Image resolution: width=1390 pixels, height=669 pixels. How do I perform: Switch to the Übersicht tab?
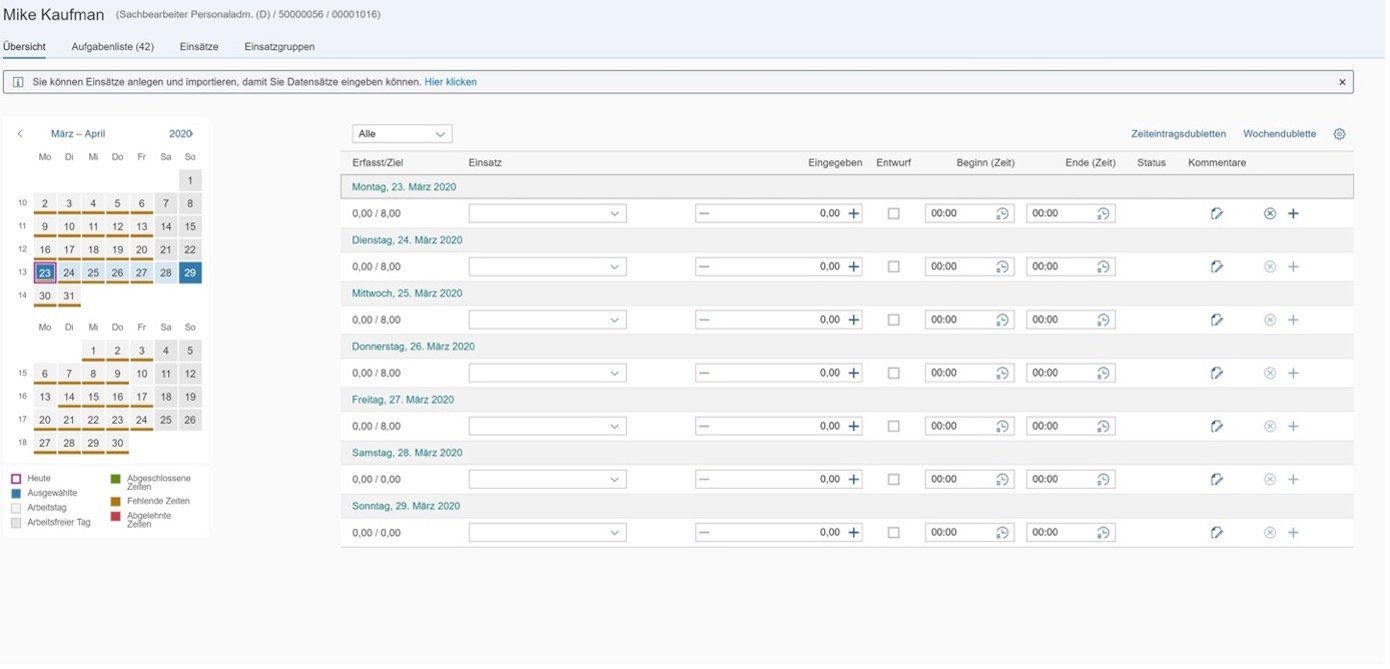pos(24,47)
